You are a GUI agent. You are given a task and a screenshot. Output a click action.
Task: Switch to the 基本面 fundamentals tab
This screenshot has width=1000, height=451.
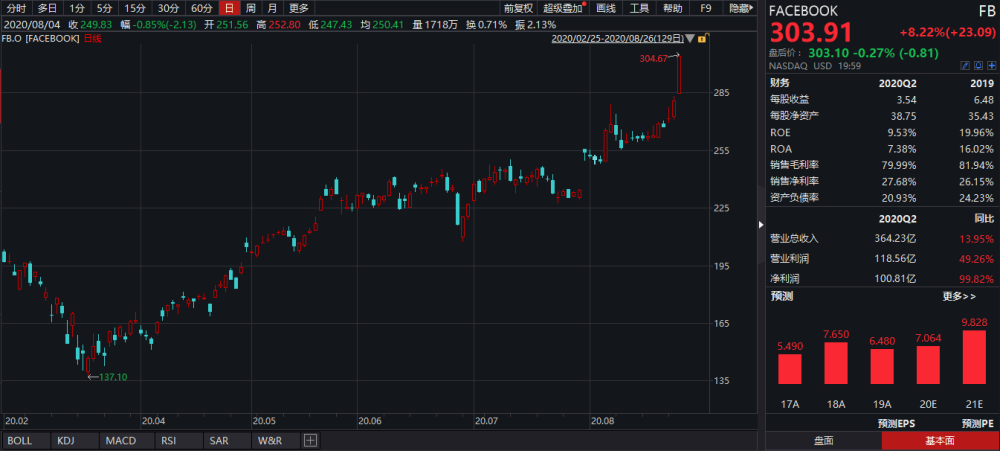coord(940,441)
